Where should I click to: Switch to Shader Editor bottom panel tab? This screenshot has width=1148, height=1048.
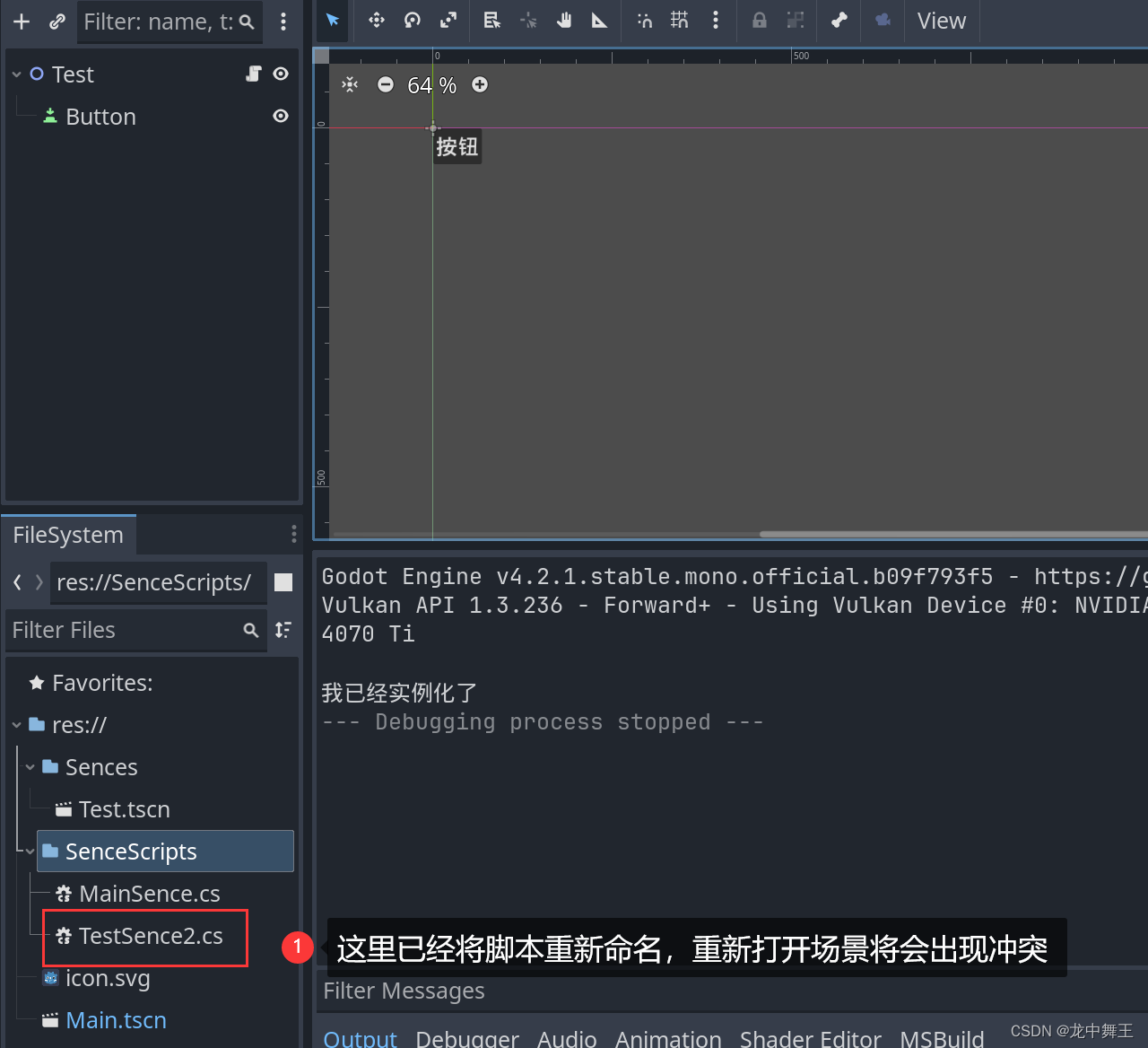(x=811, y=1038)
